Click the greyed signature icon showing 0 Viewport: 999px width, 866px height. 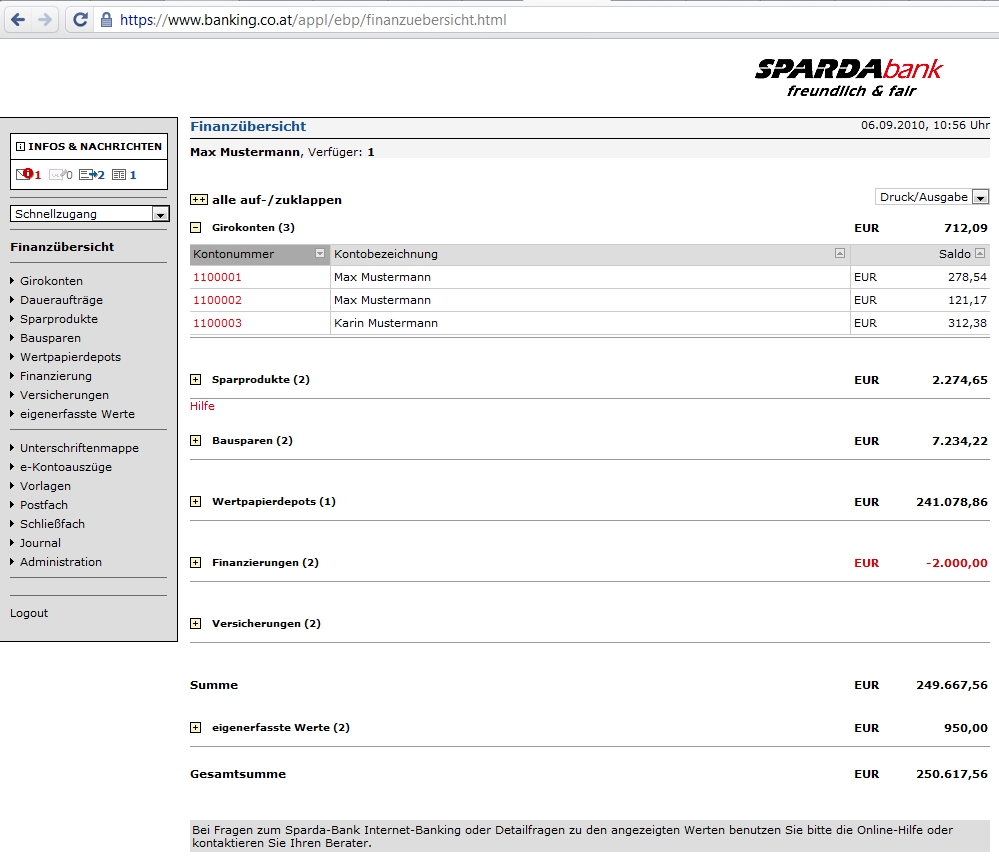pyautogui.click(x=57, y=174)
